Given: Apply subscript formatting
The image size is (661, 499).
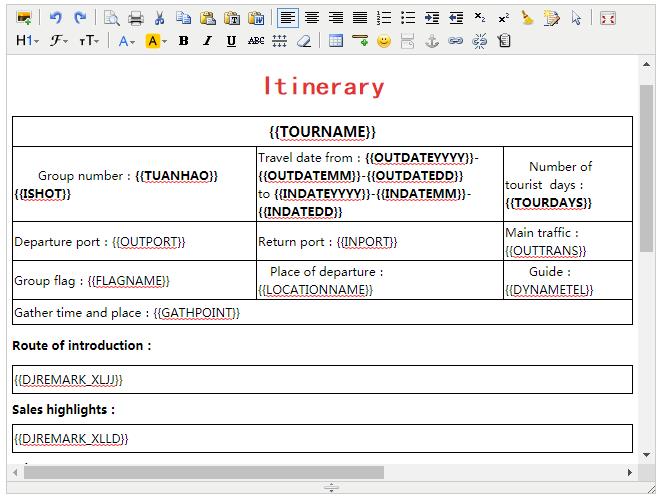Looking at the screenshot, I should coord(480,18).
